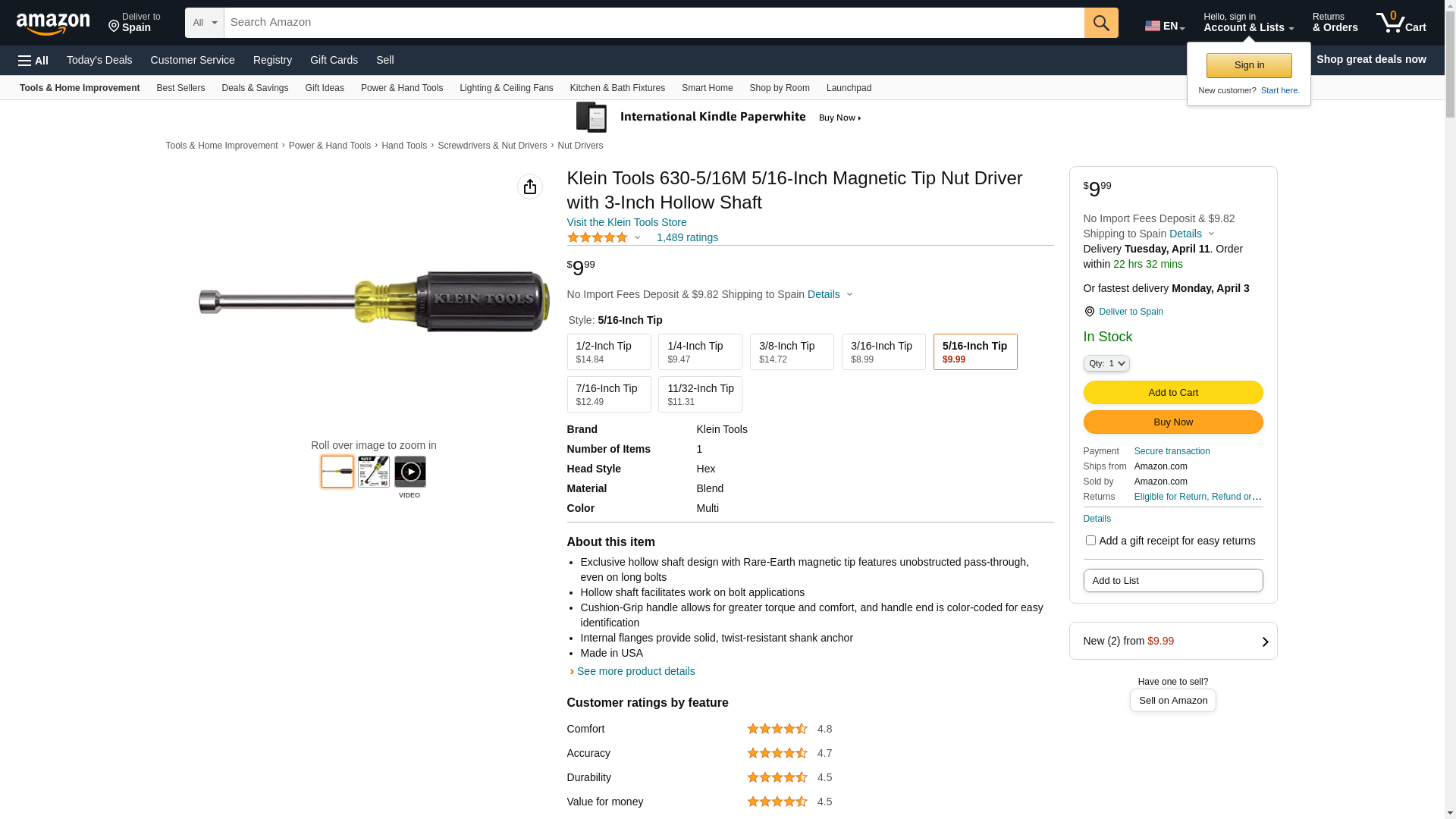
Task: Check the gift receipt checkbox
Action: coord(1090,541)
